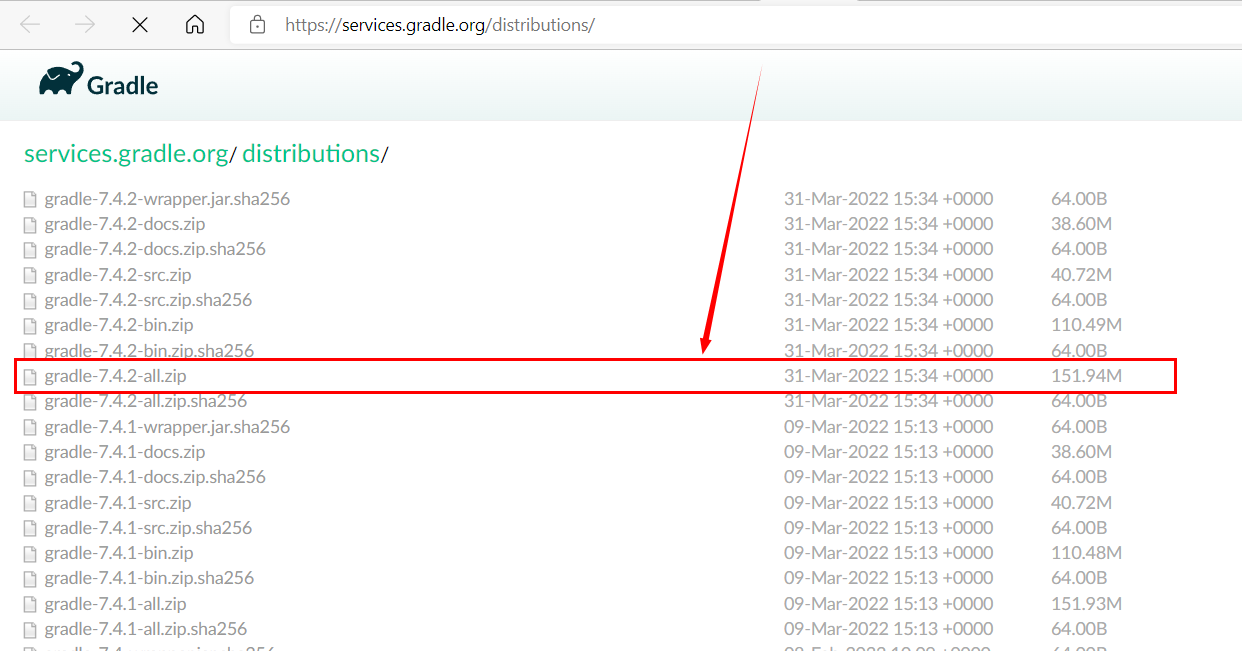Click file icon beside gradle-7.4.1-docs.zip.sha256
This screenshot has width=1242, height=651.
click(x=29, y=477)
